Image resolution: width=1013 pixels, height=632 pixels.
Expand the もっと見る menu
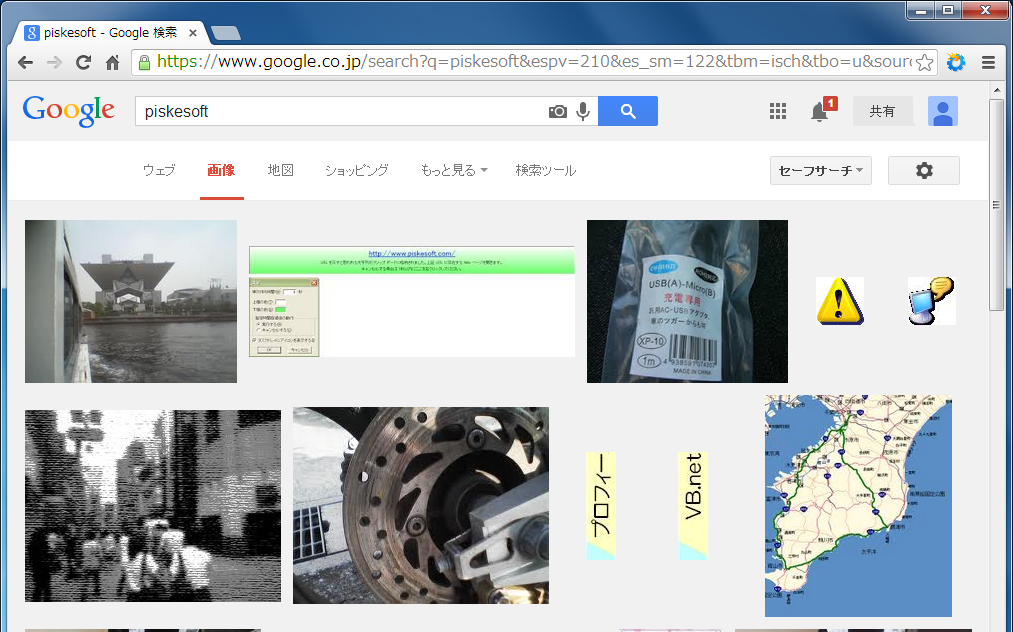tap(454, 171)
